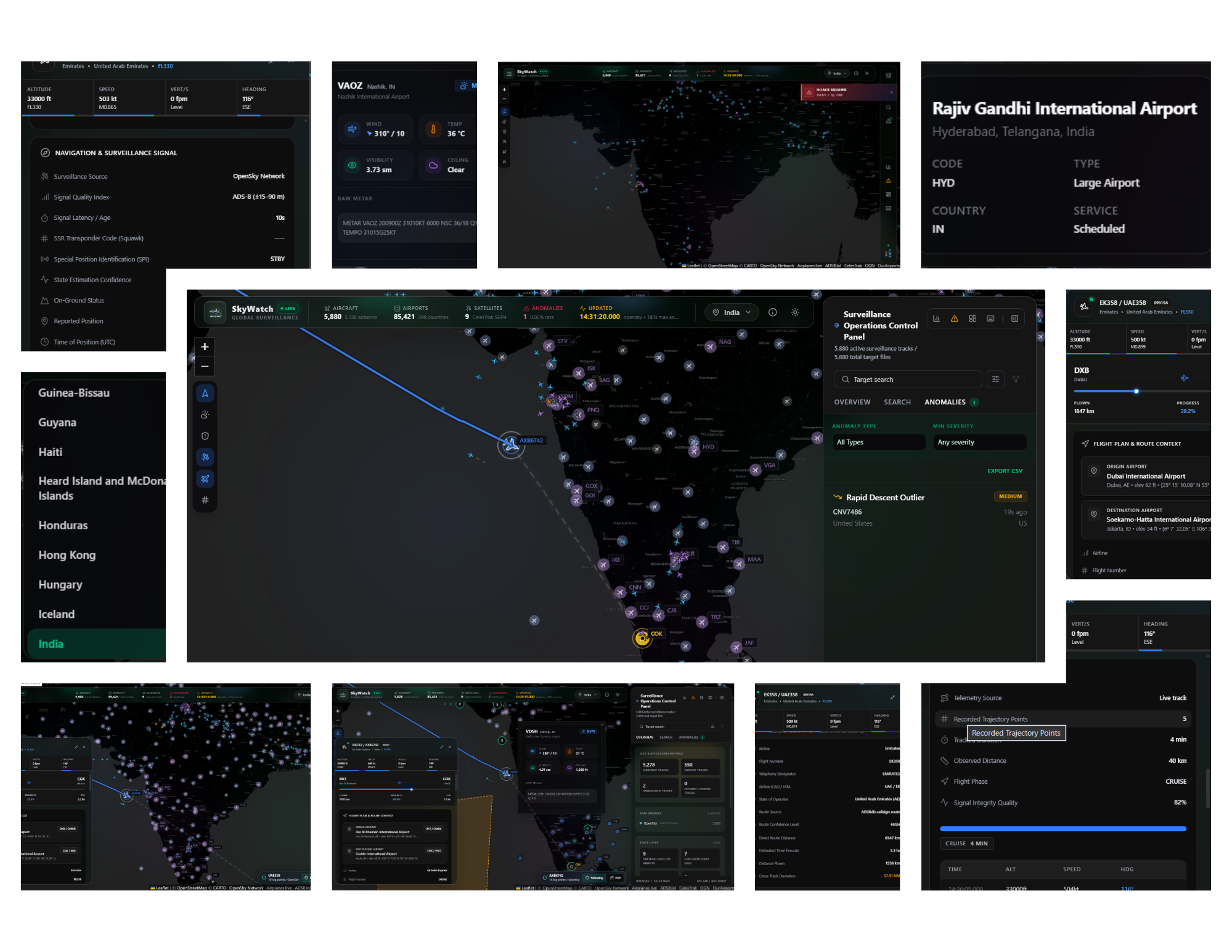The image size is (1232, 952).
Task: Click the DXB flight progress slider handle
Action: click(1136, 391)
